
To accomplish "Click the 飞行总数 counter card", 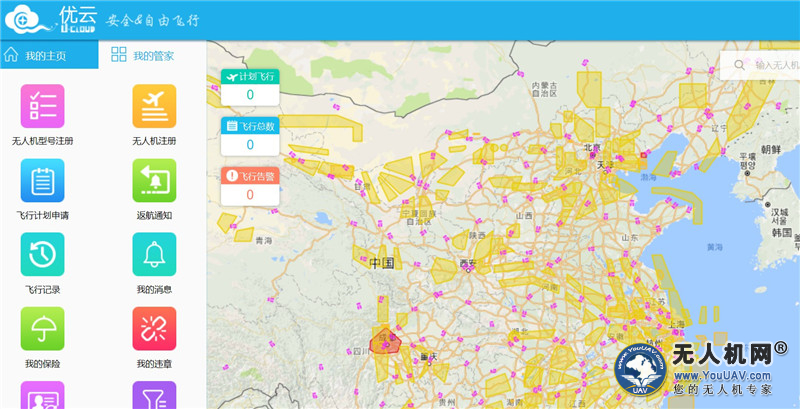I will tap(249, 135).
